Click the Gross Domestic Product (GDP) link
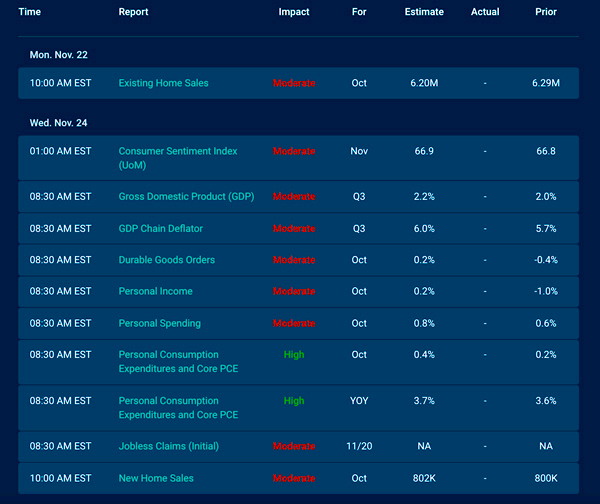 [x=186, y=197]
